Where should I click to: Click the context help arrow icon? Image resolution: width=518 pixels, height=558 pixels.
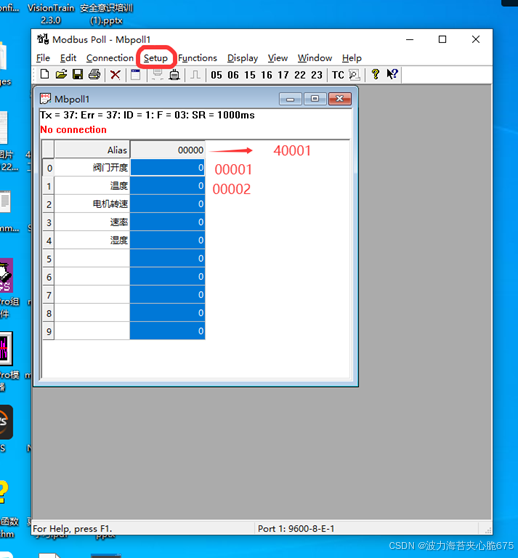pyautogui.click(x=392, y=74)
